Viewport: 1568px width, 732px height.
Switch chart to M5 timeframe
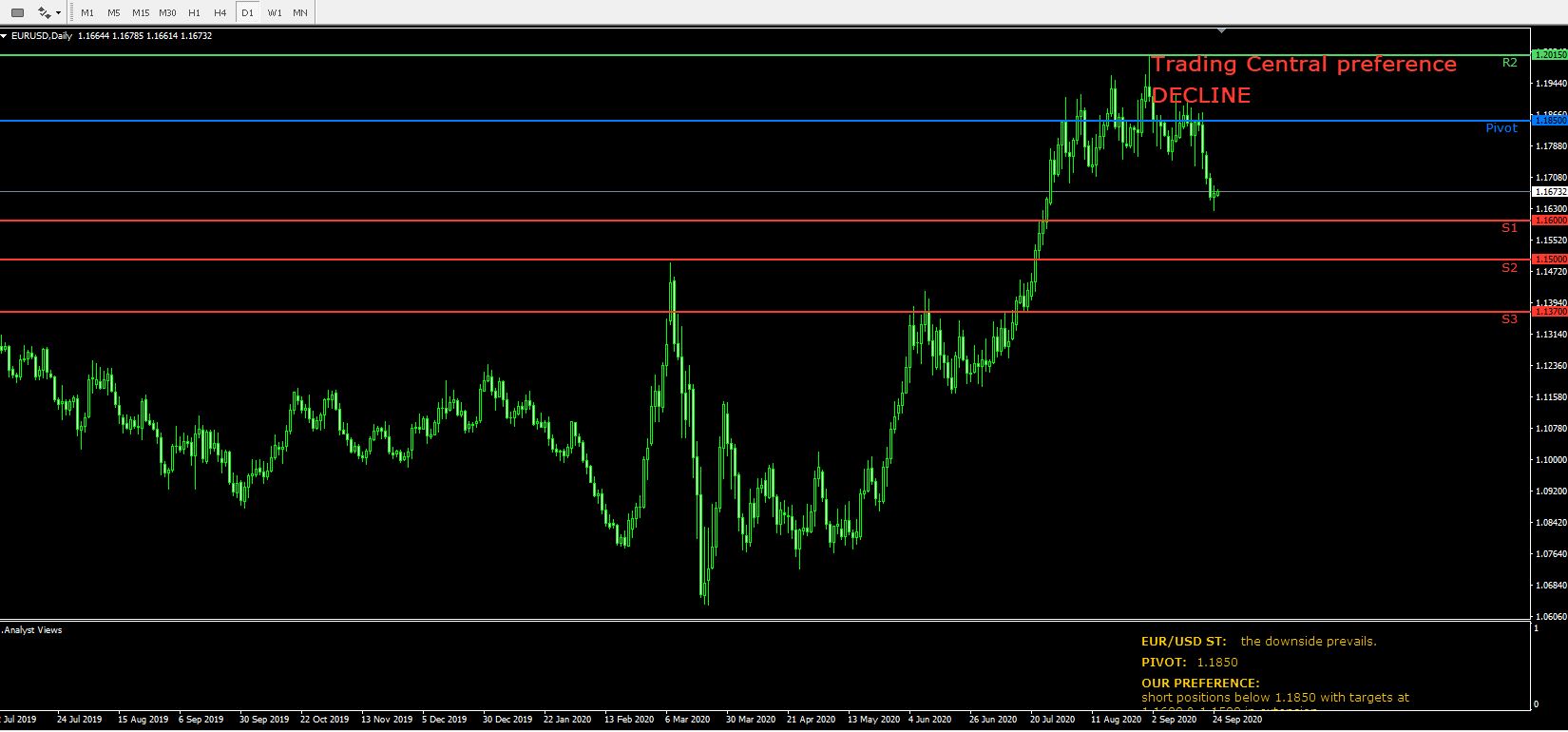[114, 12]
